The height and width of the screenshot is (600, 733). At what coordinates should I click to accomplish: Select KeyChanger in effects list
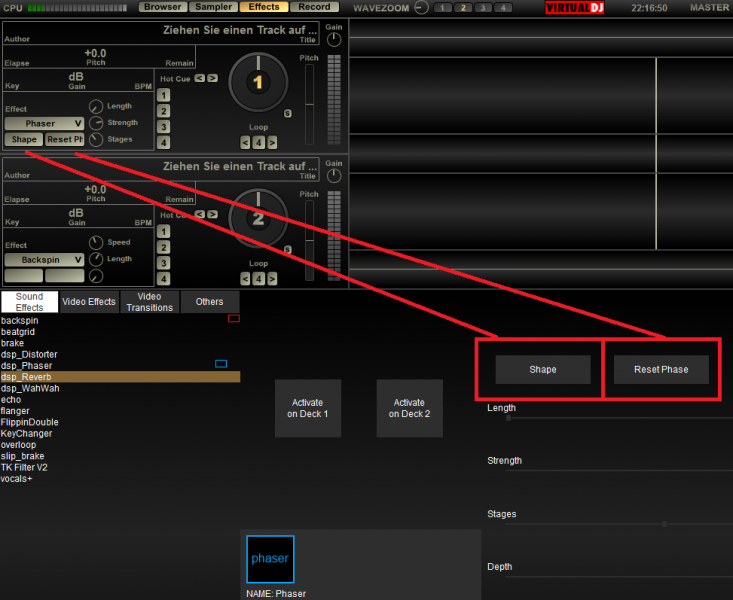click(120, 434)
